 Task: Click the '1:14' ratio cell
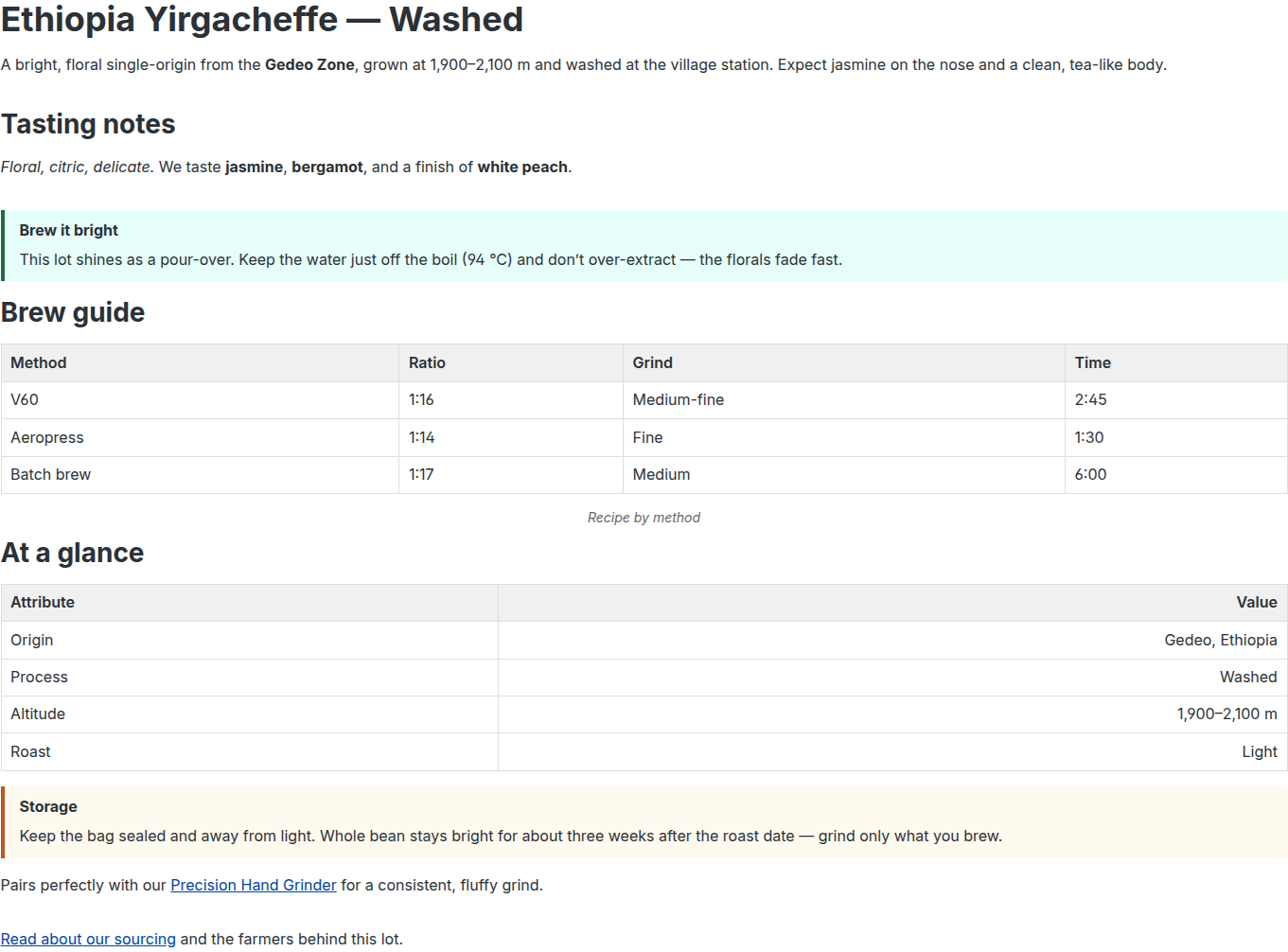coord(511,437)
